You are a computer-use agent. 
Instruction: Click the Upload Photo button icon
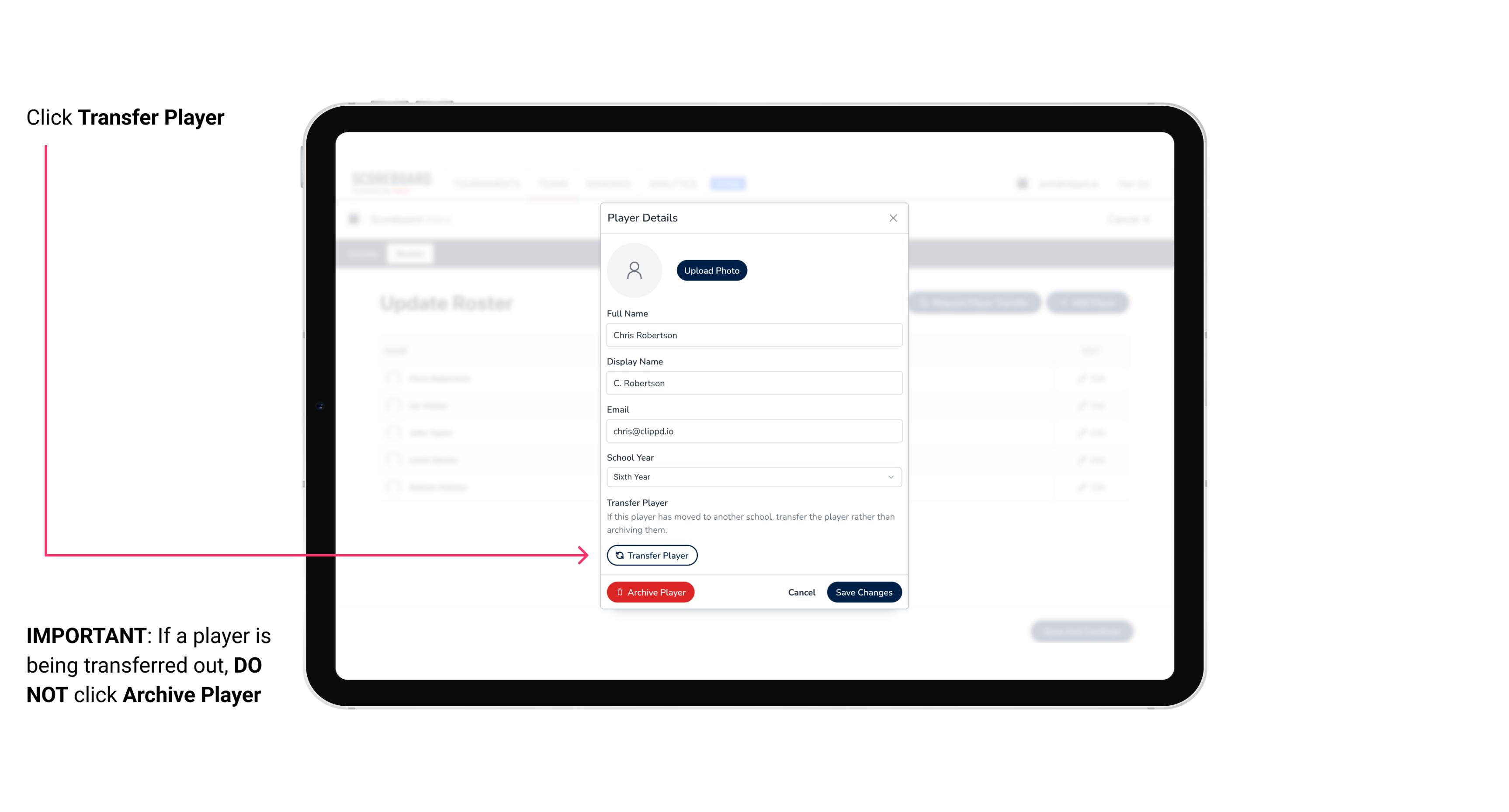coord(711,270)
